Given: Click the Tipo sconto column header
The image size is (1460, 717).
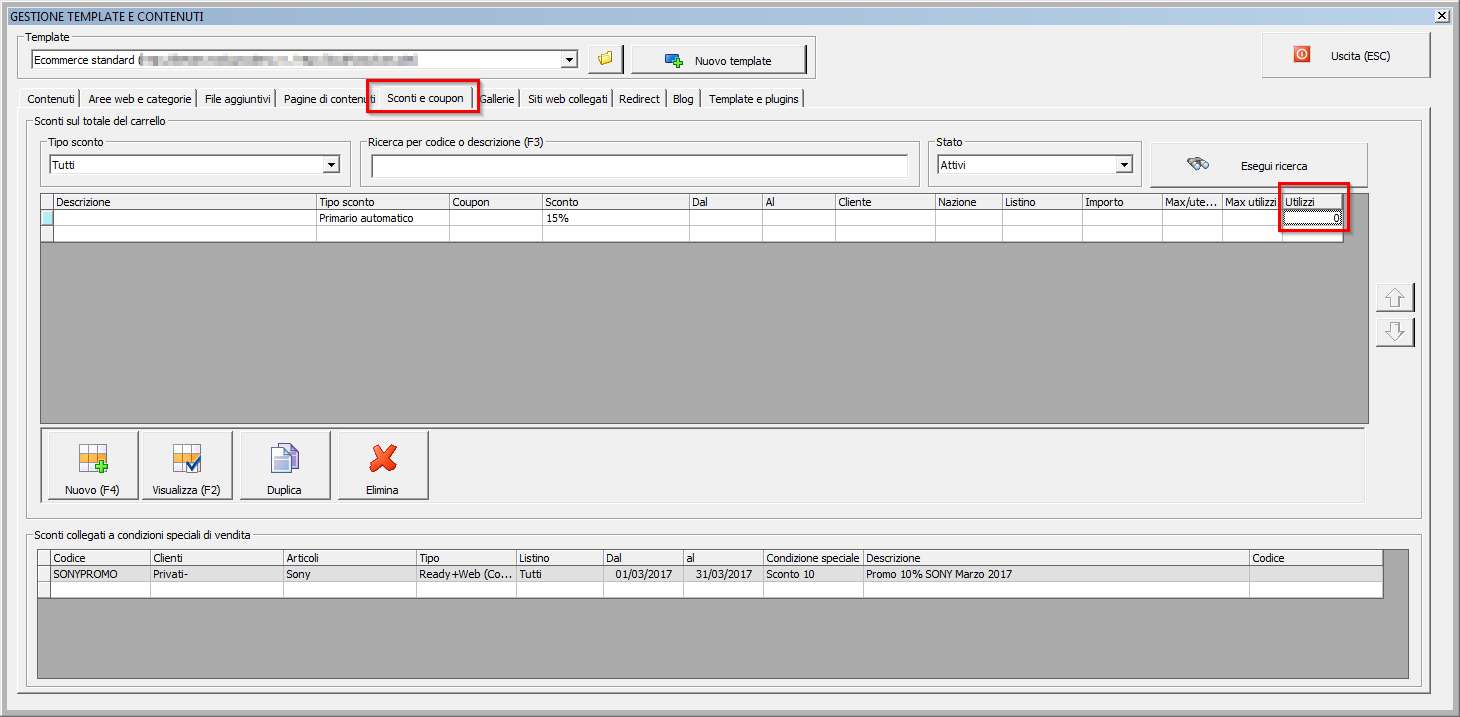Looking at the screenshot, I should [x=383, y=202].
